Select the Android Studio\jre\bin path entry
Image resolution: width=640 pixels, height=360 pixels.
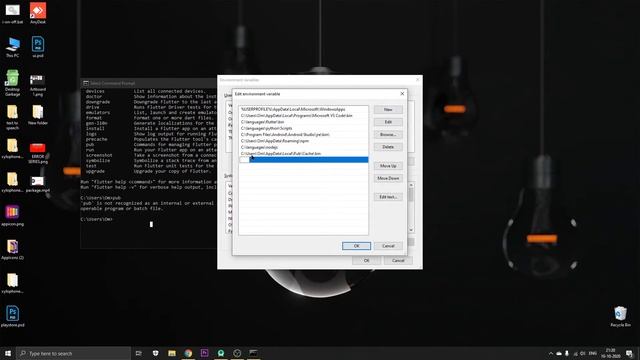click(303, 134)
